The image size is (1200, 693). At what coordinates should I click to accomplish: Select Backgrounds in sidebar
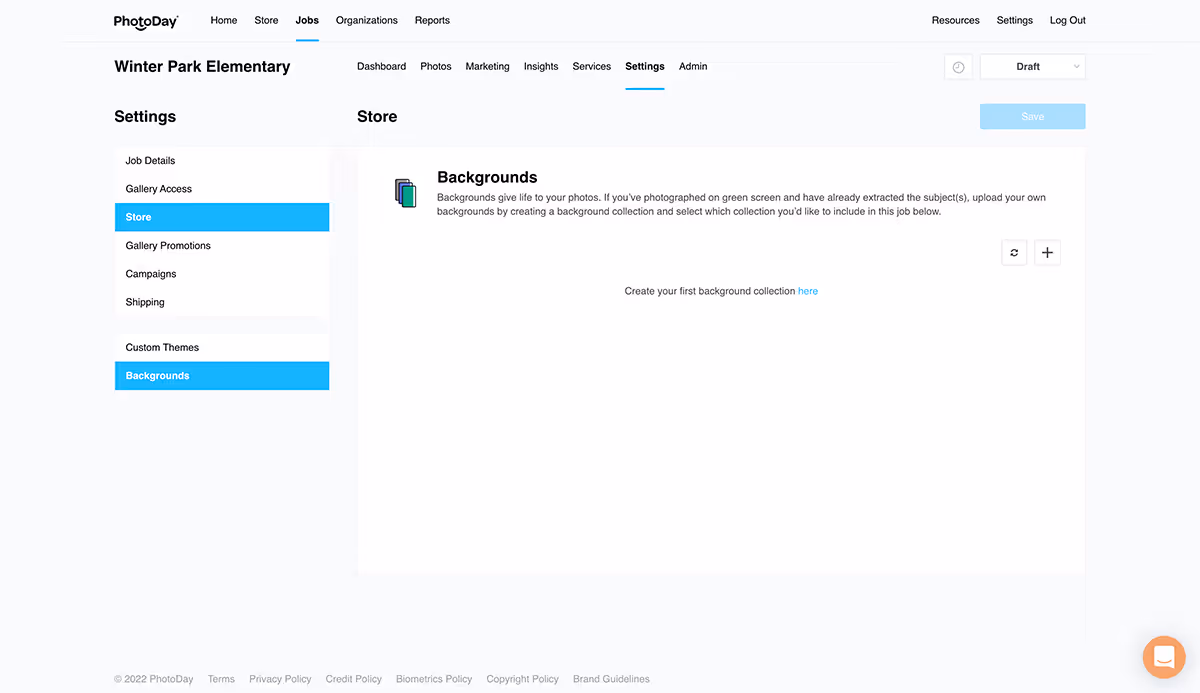click(222, 376)
